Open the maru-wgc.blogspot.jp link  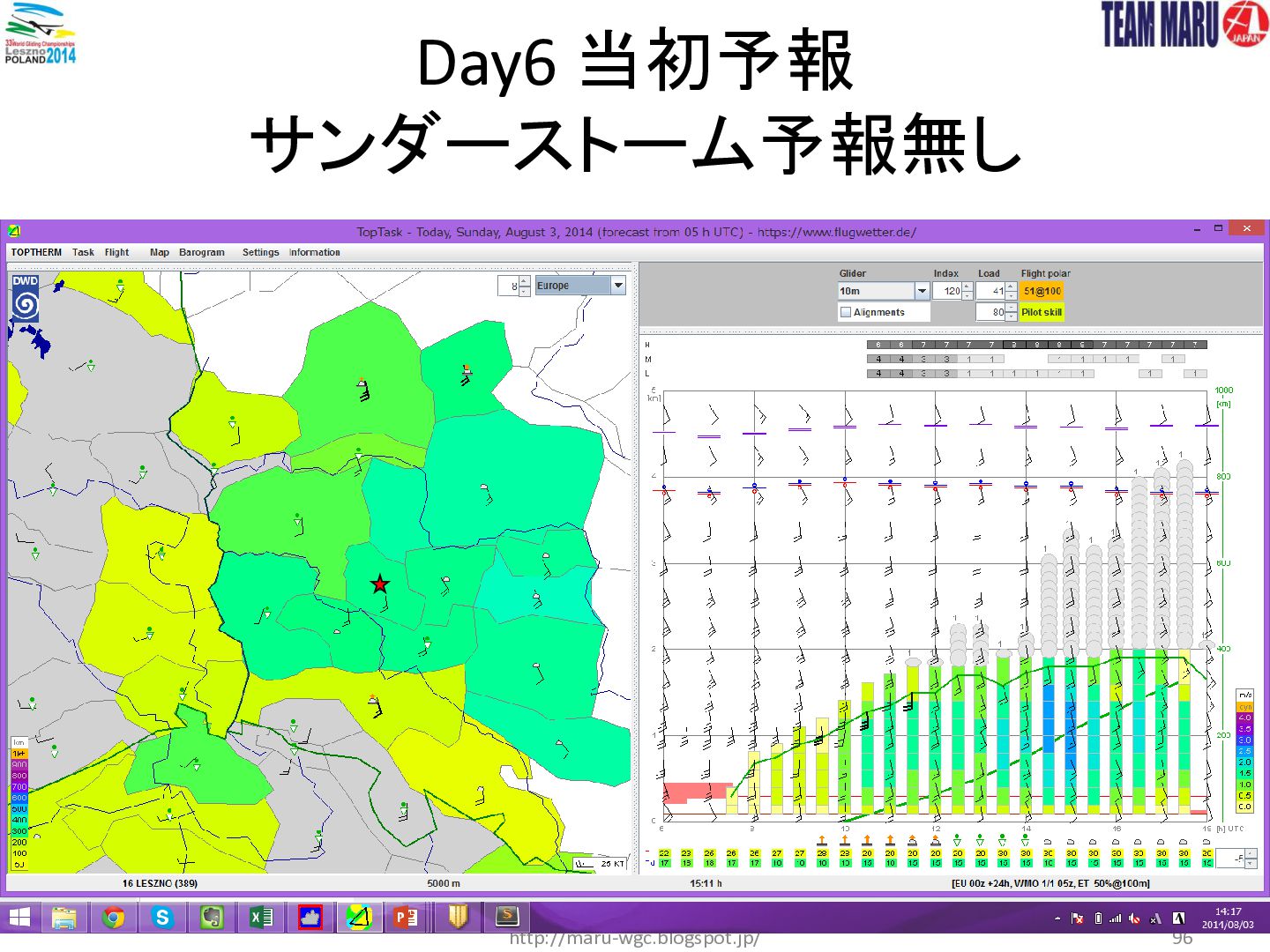pyautogui.click(x=634, y=940)
